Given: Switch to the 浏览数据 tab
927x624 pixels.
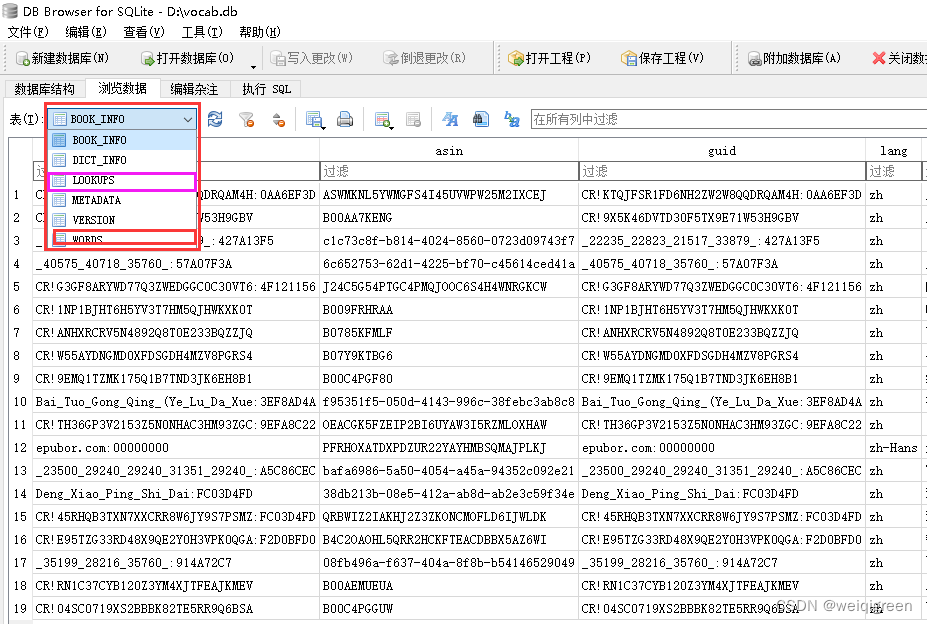Looking at the screenshot, I should click(x=122, y=88).
